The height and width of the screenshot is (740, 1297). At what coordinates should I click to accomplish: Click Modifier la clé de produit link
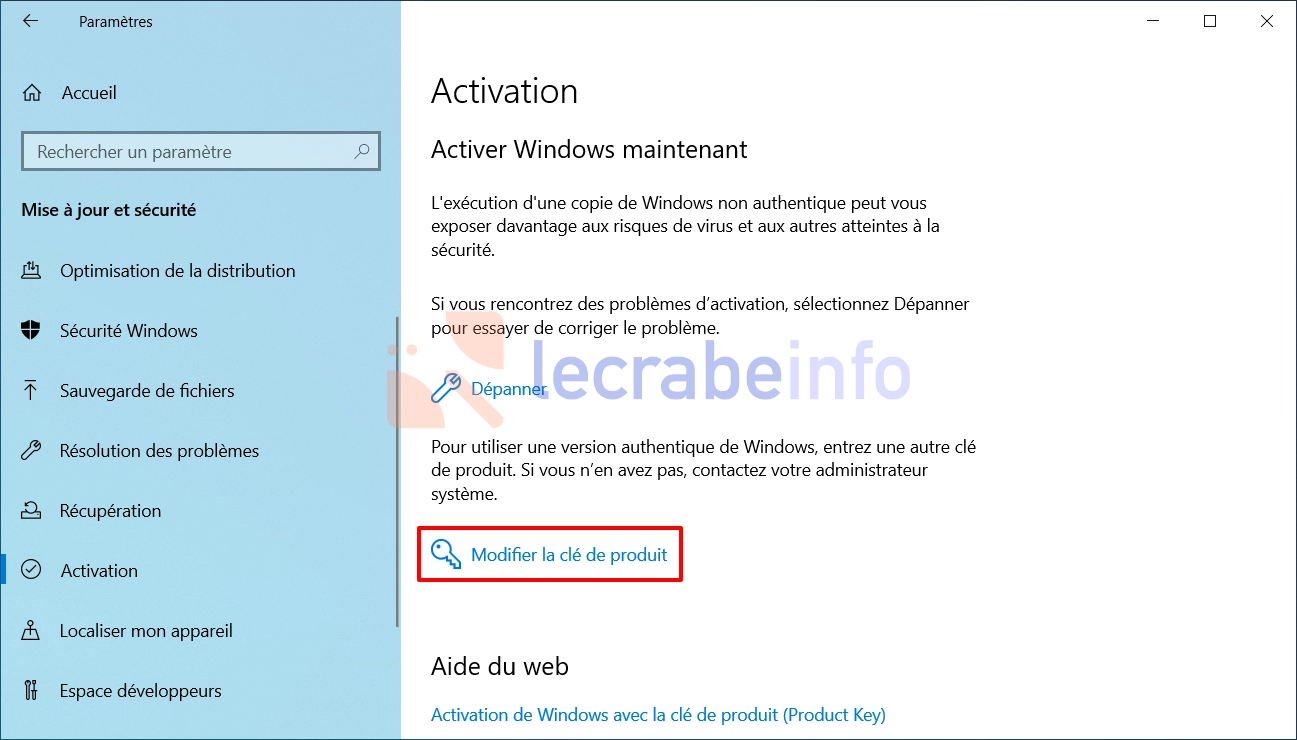(x=569, y=554)
